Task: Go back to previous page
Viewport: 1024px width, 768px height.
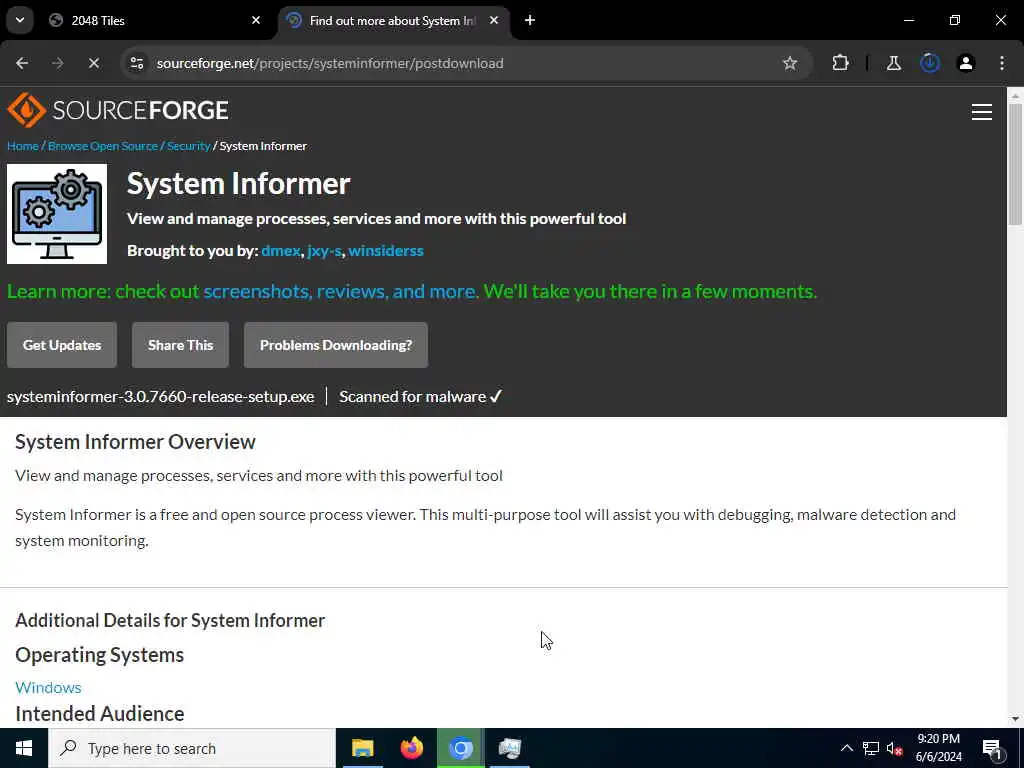Action: (x=22, y=63)
